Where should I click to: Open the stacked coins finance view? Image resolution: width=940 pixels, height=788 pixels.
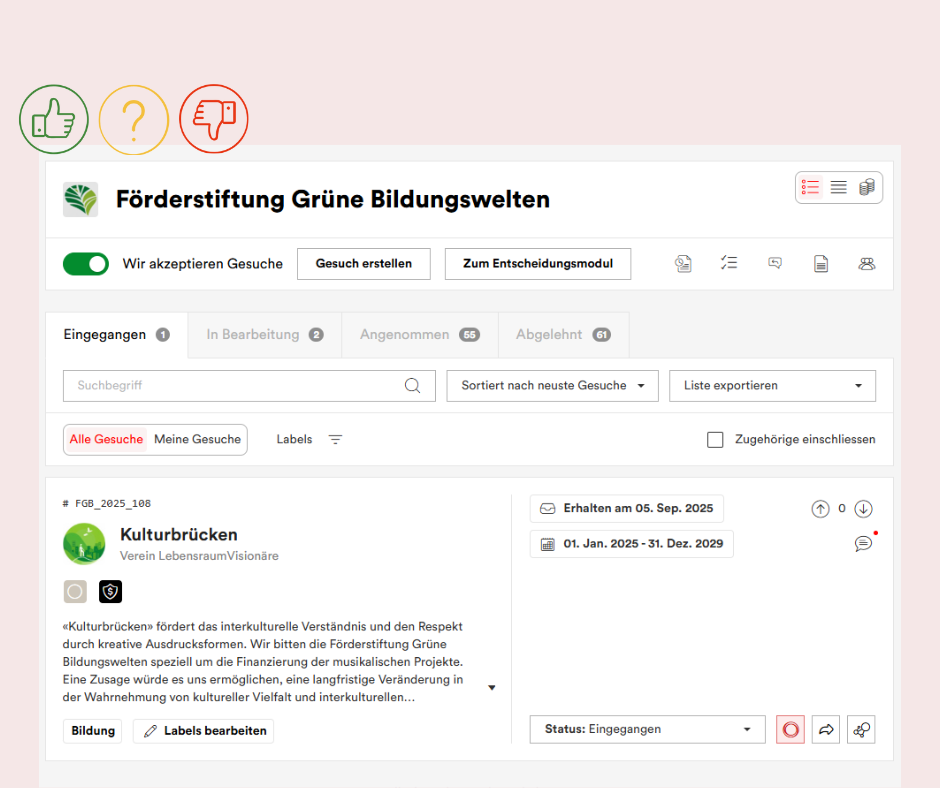(867, 187)
